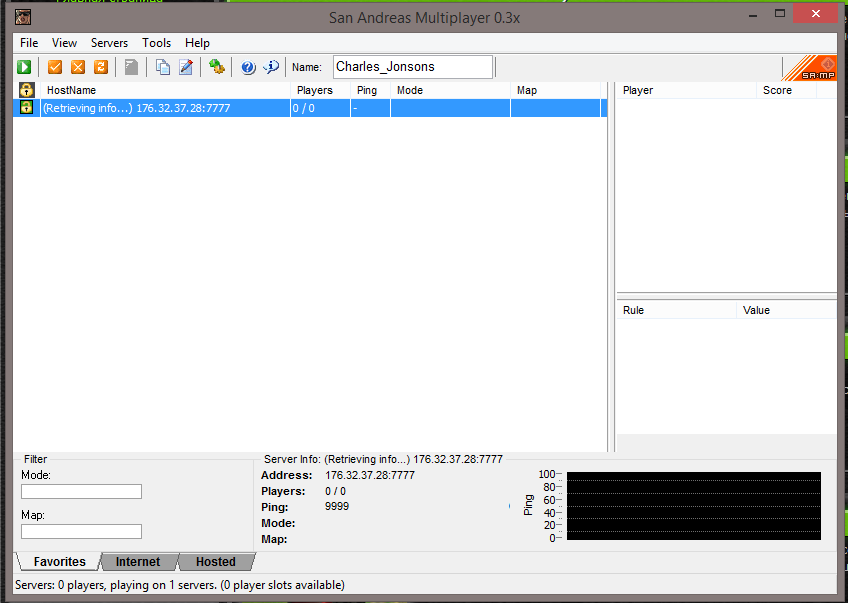Open Settings with the green gears icon
848x603 pixels.
pos(217,67)
